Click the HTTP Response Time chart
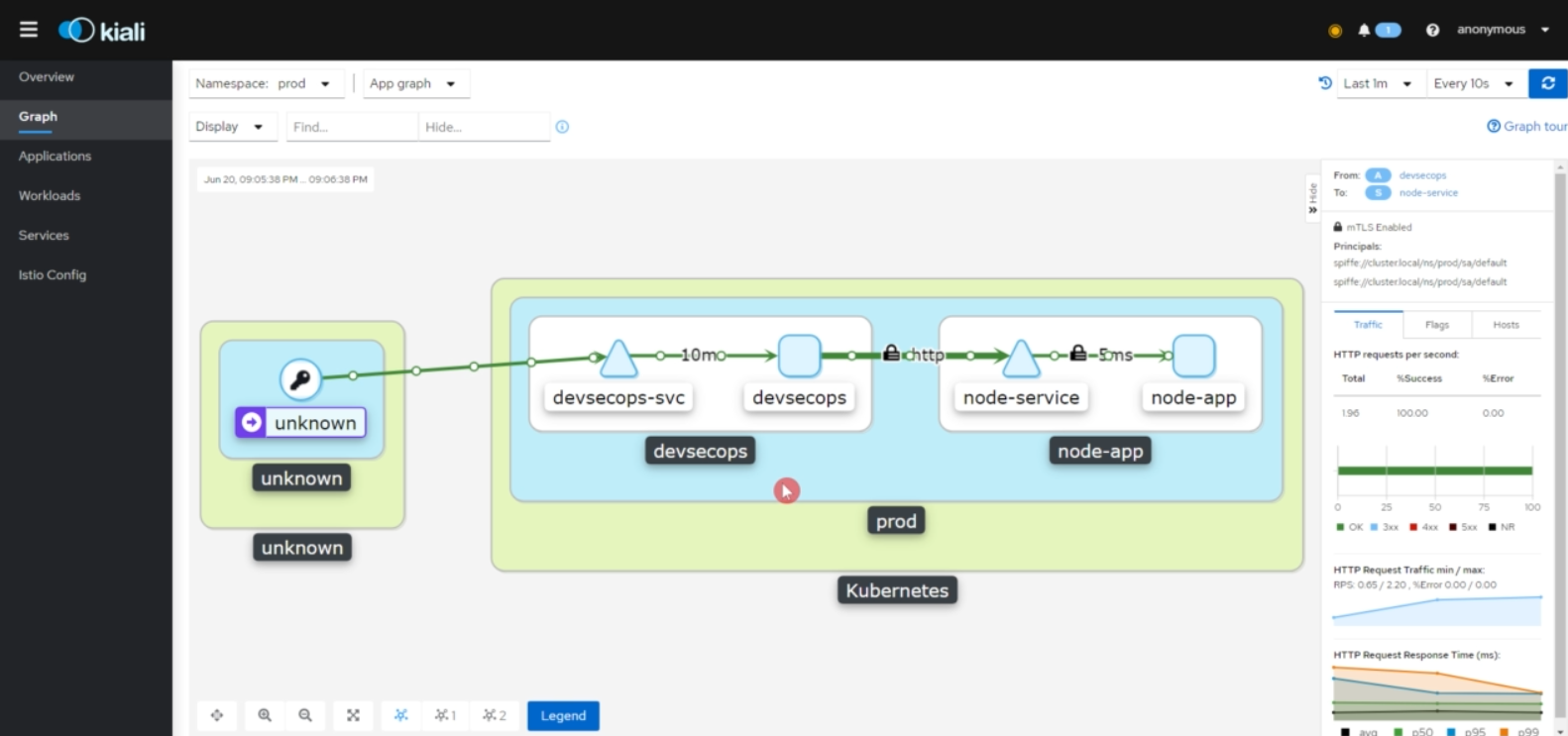Screen dimensions: 1568x736 1437,692
